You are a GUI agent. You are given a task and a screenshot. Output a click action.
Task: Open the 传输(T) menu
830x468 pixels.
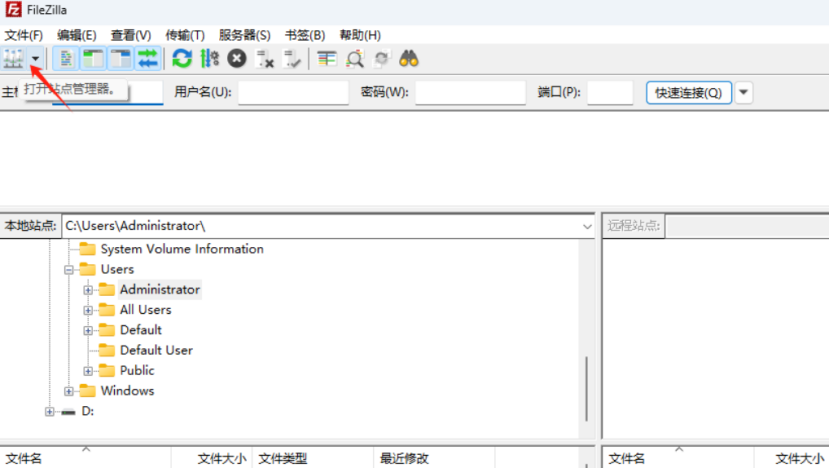pos(185,35)
